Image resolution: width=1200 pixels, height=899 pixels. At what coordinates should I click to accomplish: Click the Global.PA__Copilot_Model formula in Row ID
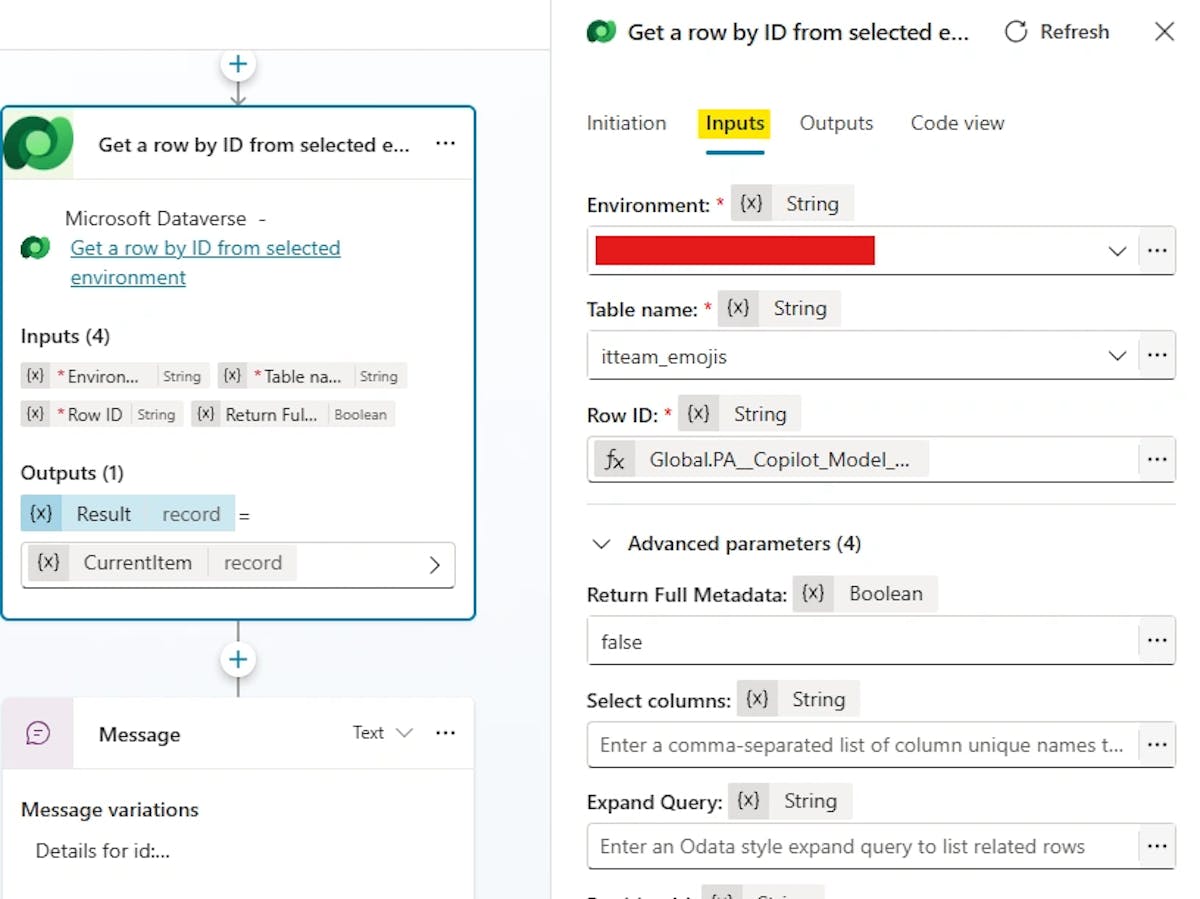[780, 460]
